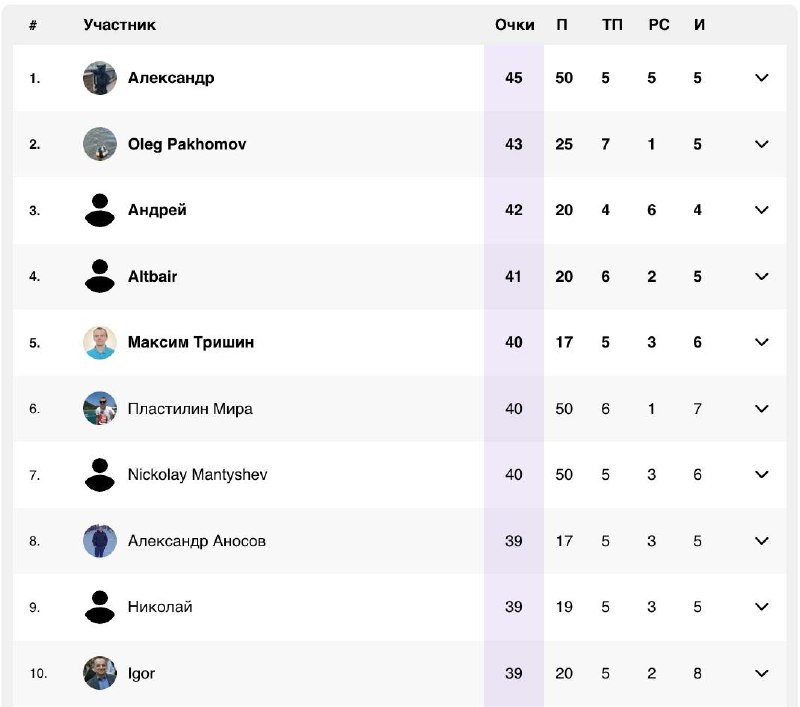
Task: Click the ТП column header
Action: [612, 25]
